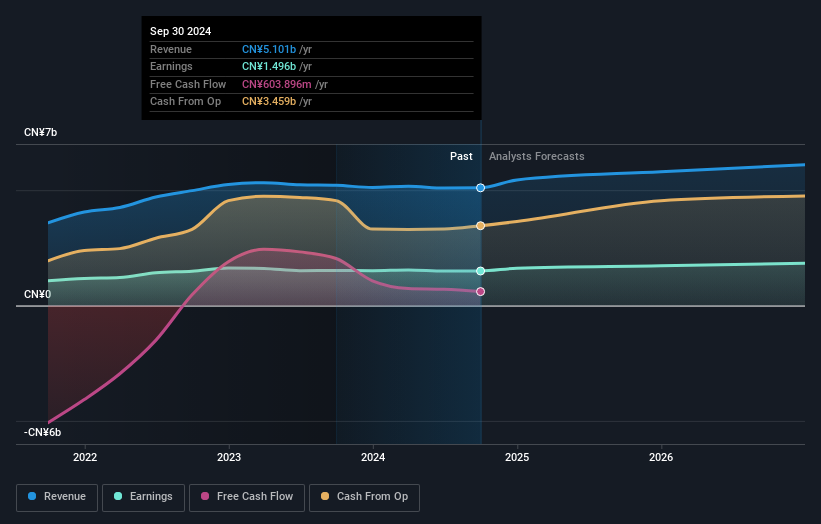Image resolution: width=821 pixels, height=524 pixels.
Task: Select the pink Free Cash Flow data point
Action: tap(480, 292)
